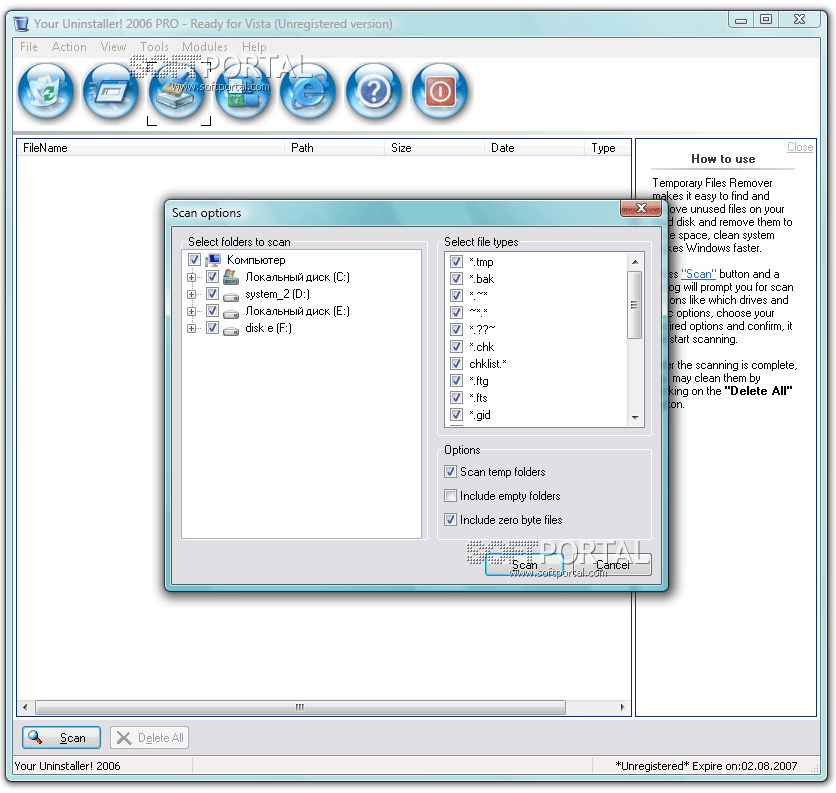This screenshot has width=836, height=793.
Task: Select the Компьютер label in folder tree
Action: [256, 260]
